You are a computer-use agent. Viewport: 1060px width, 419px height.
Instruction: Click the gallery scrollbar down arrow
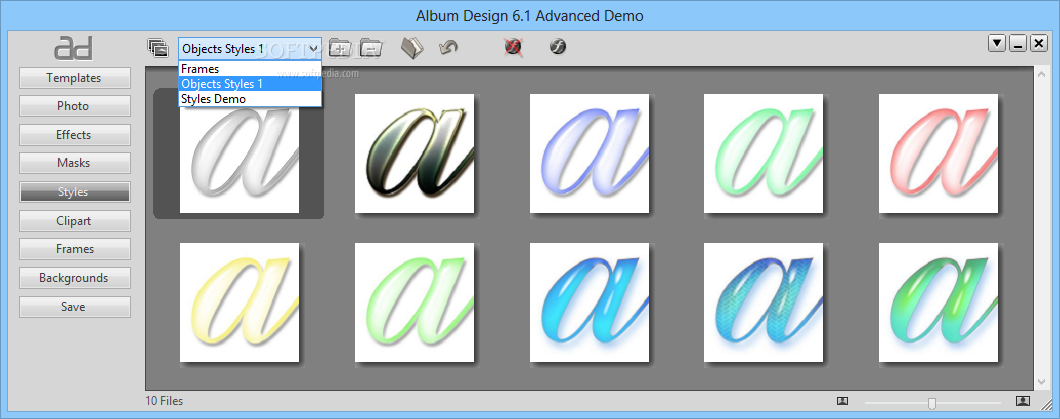pos(1040,383)
